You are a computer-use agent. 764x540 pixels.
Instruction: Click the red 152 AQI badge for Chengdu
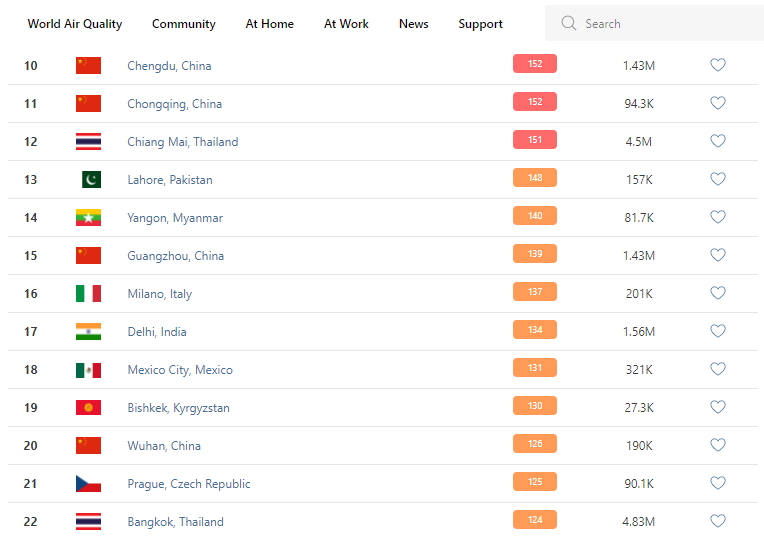[535, 64]
